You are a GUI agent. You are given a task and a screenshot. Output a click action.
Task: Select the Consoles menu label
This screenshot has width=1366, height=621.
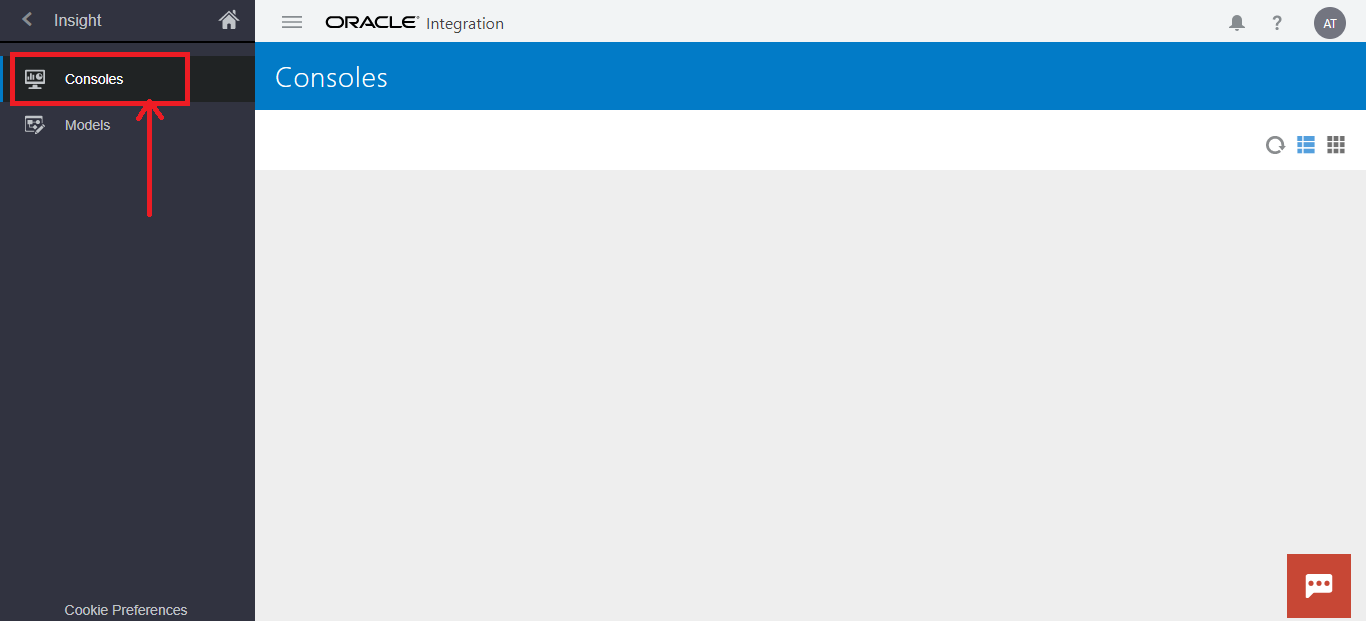point(94,79)
